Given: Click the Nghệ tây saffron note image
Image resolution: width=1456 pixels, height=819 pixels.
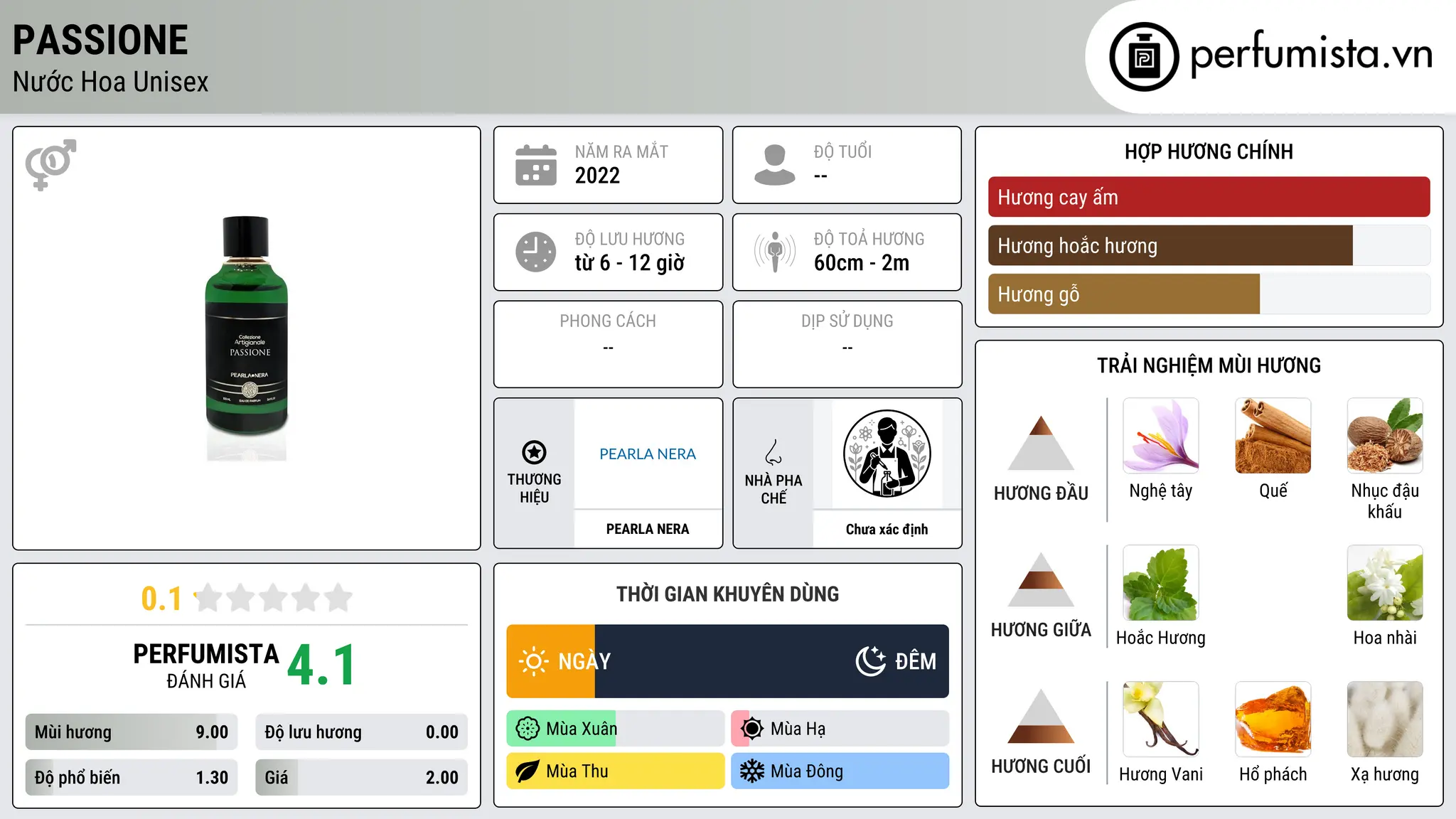Looking at the screenshot, I should click(x=1161, y=436).
